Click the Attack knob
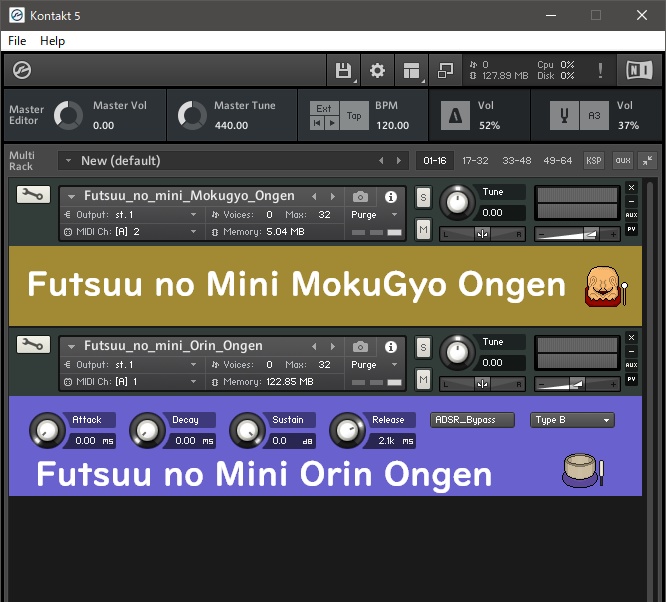 (47, 430)
